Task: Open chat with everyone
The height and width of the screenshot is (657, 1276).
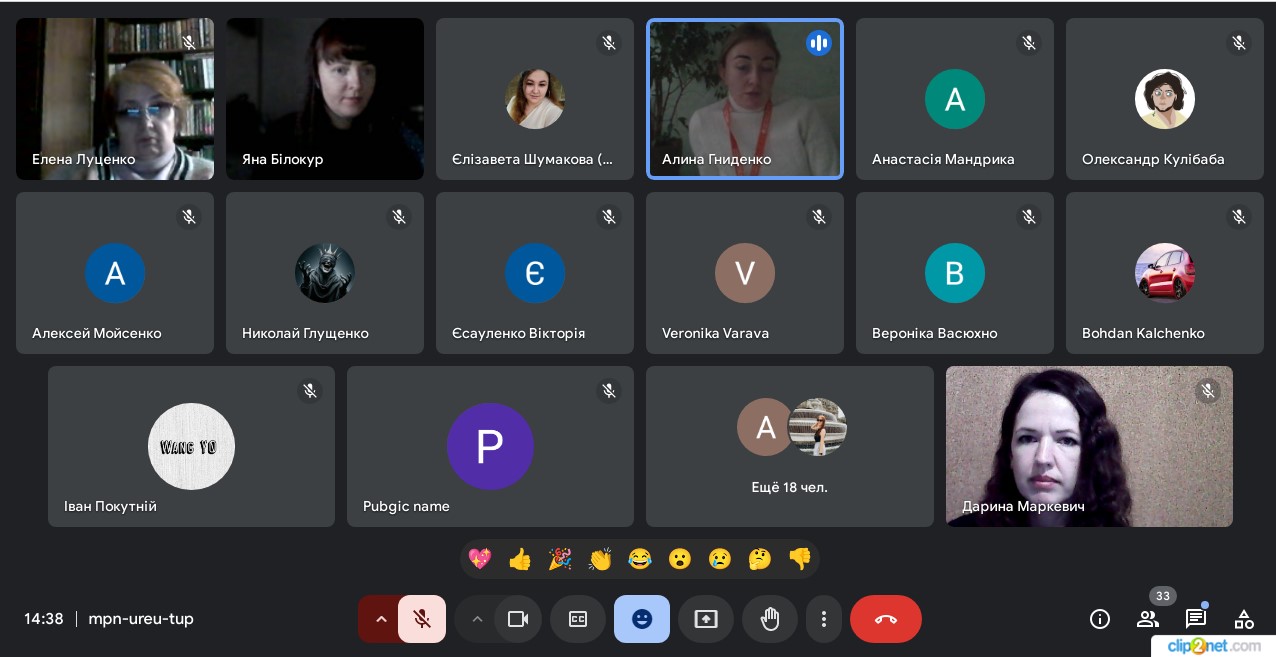Action: [1196, 619]
